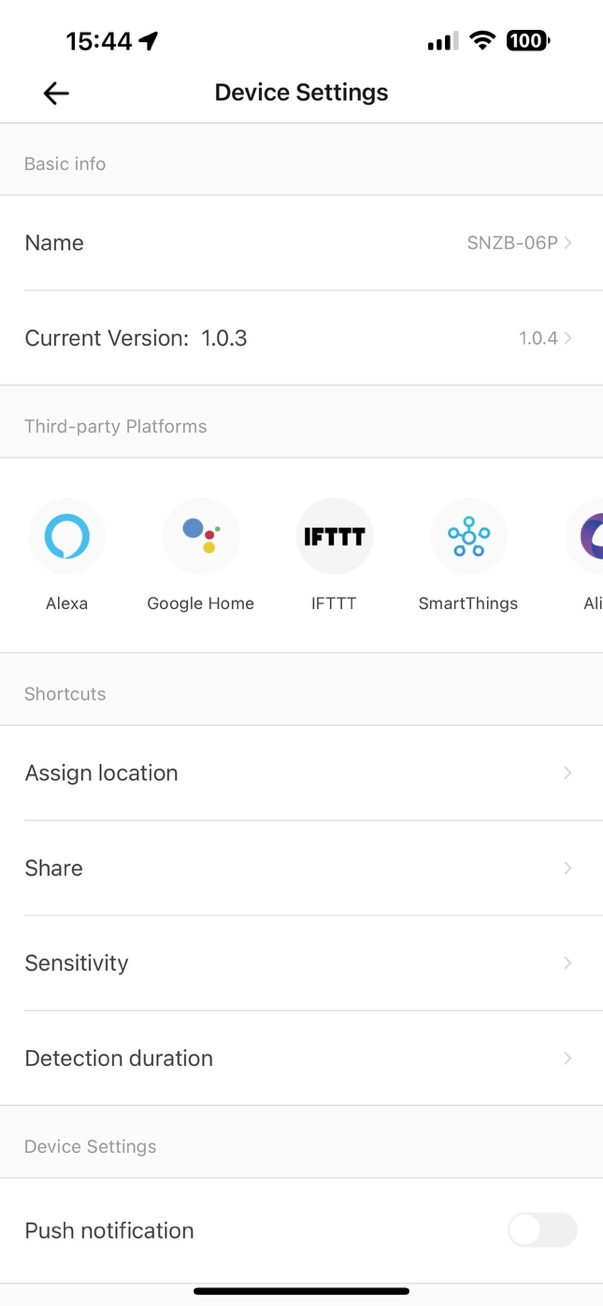Tap the Wi-Fi status icon

[x=483, y=41]
